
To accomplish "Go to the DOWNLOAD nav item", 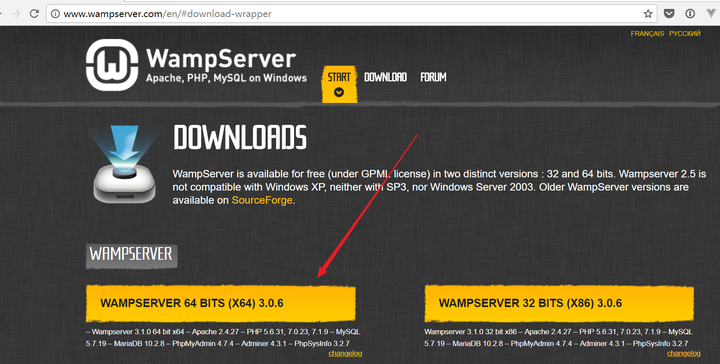I will 385,77.
